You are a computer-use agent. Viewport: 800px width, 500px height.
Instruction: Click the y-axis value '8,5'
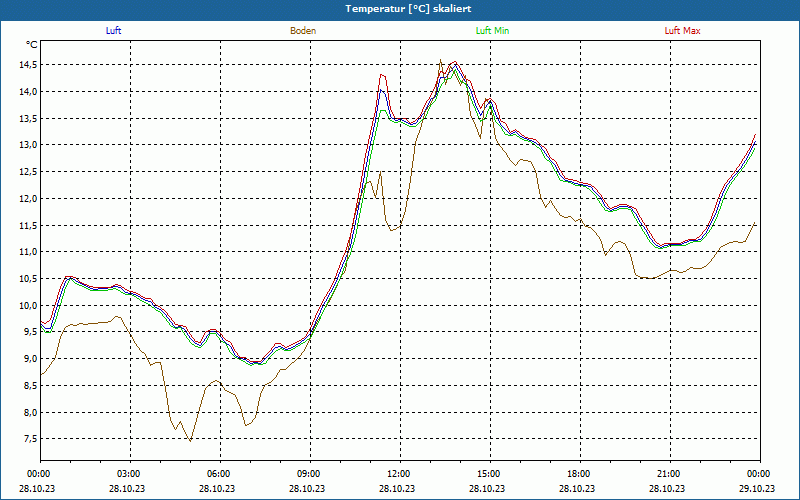(31, 386)
